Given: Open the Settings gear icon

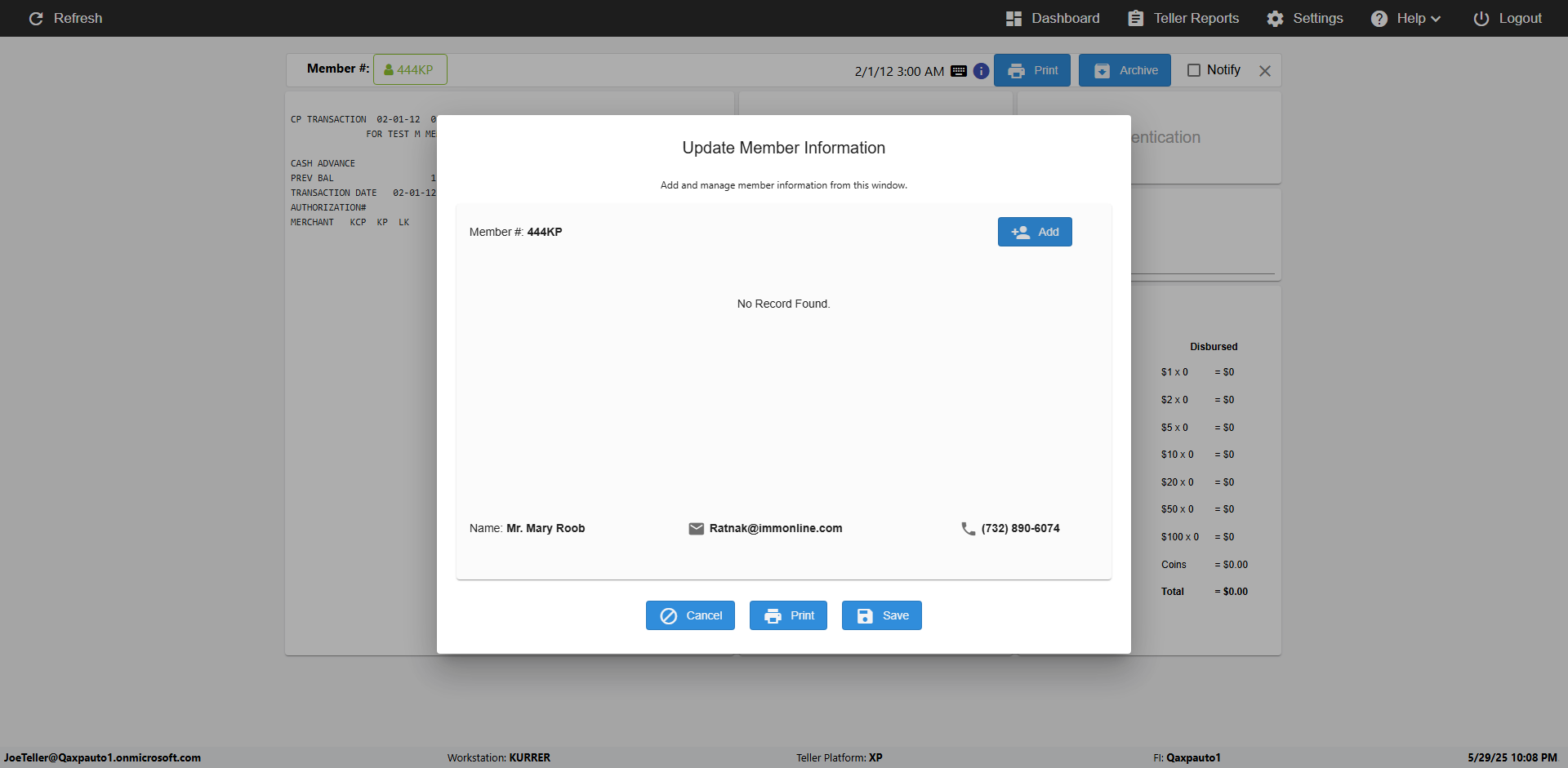Looking at the screenshot, I should tap(1275, 18).
